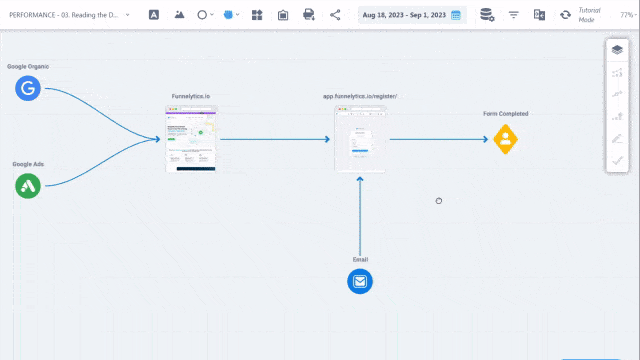Select the circle shape tool
The image size is (640, 360).
(202, 15)
